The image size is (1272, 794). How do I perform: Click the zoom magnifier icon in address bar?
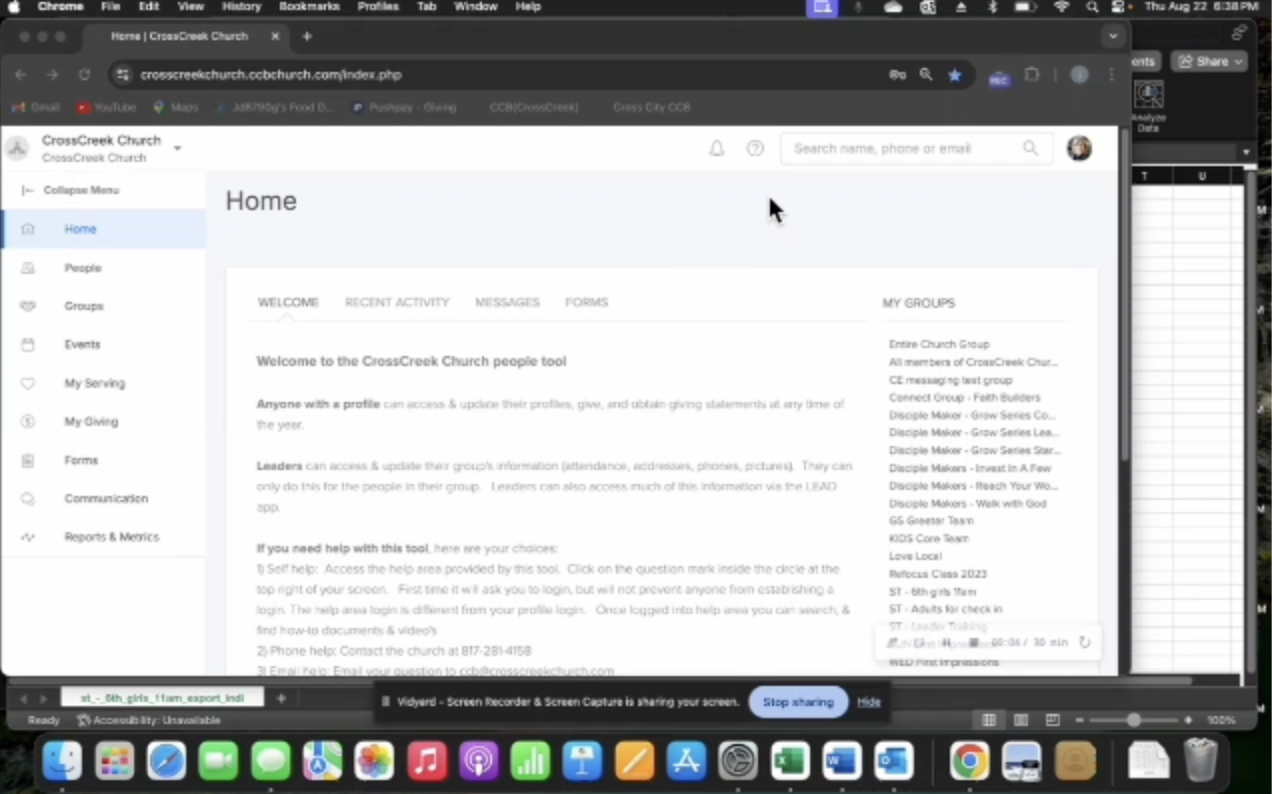click(x=926, y=74)
